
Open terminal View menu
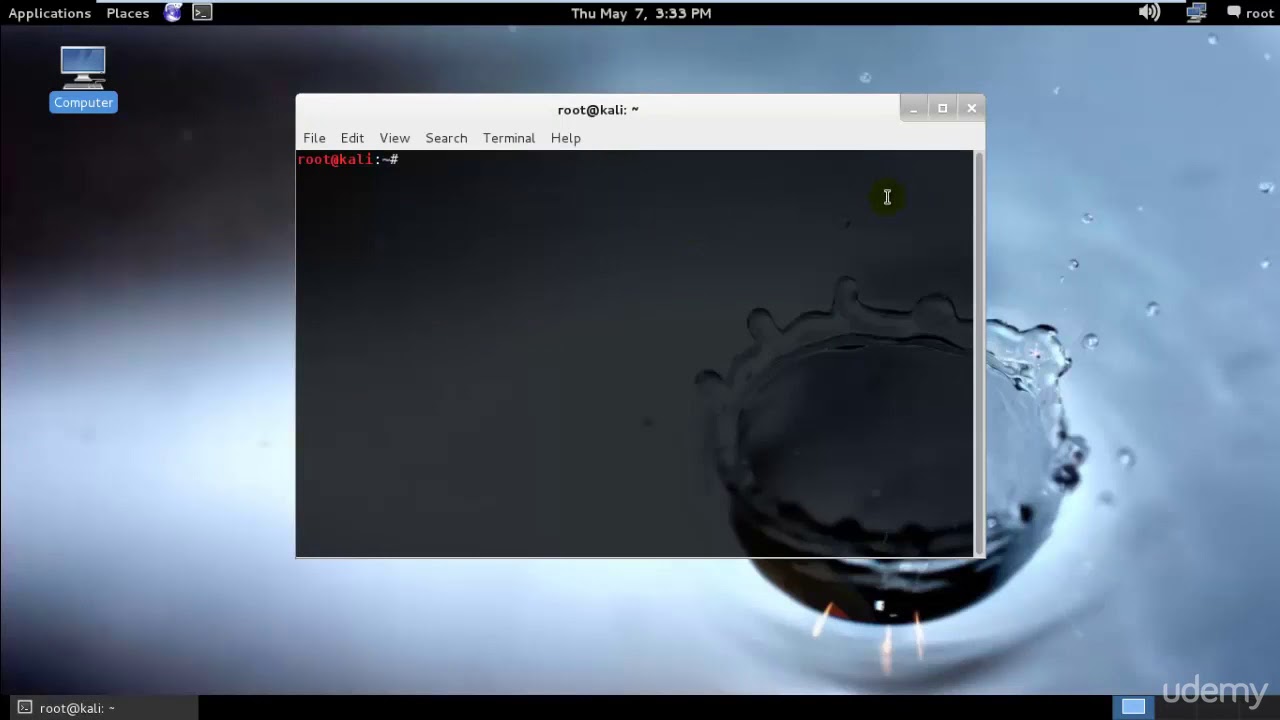point(394,138)
